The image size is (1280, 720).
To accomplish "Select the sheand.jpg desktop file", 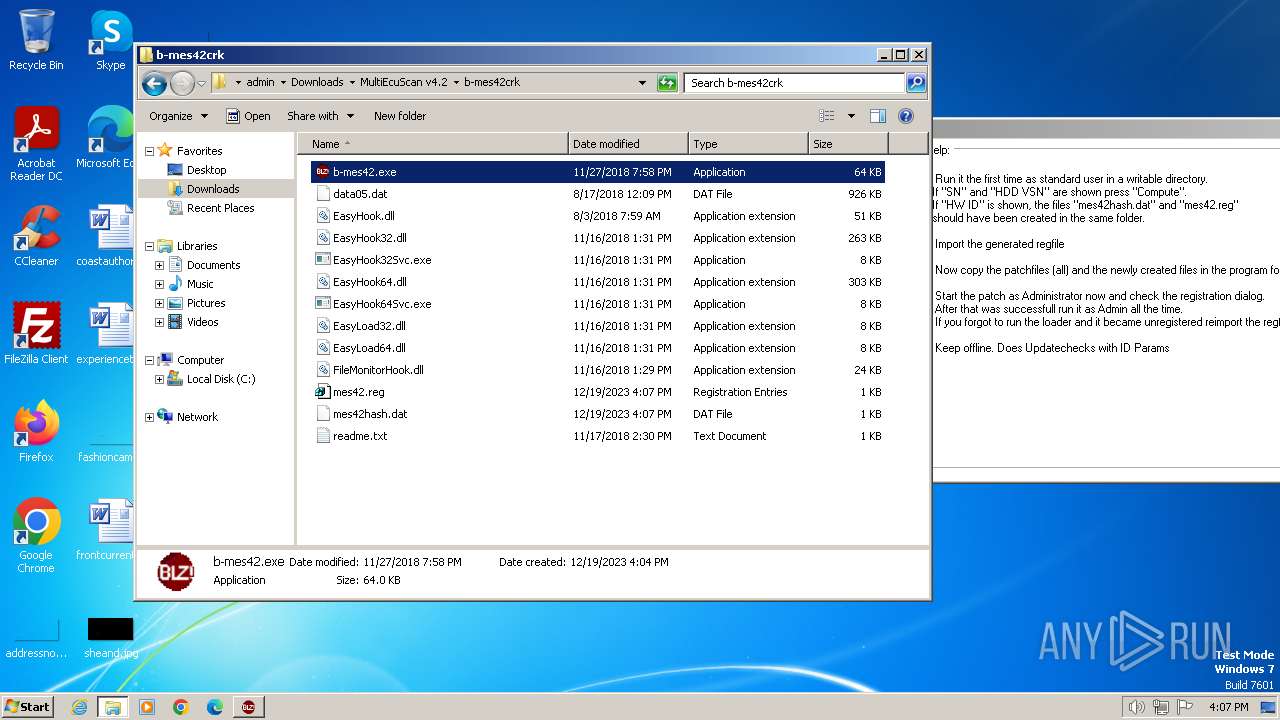I will (111, 638).
